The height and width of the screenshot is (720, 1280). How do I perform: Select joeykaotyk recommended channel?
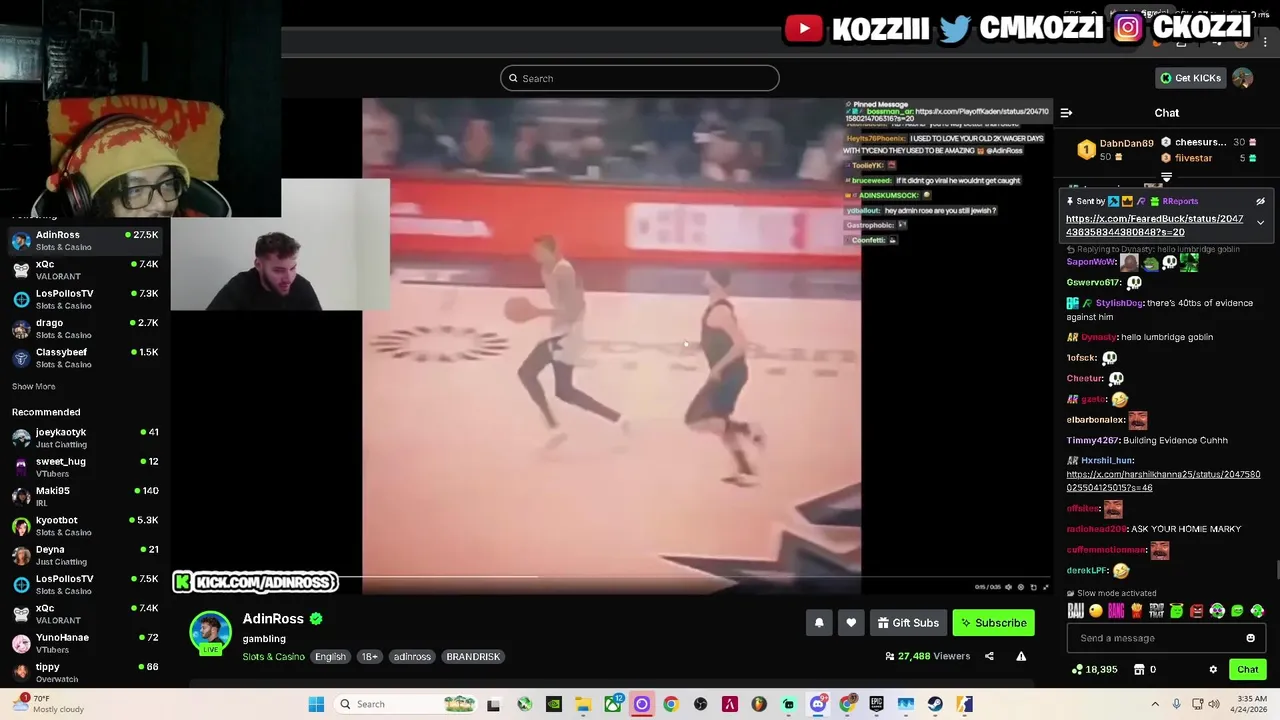pyautogui.click(x=85, y=437)
